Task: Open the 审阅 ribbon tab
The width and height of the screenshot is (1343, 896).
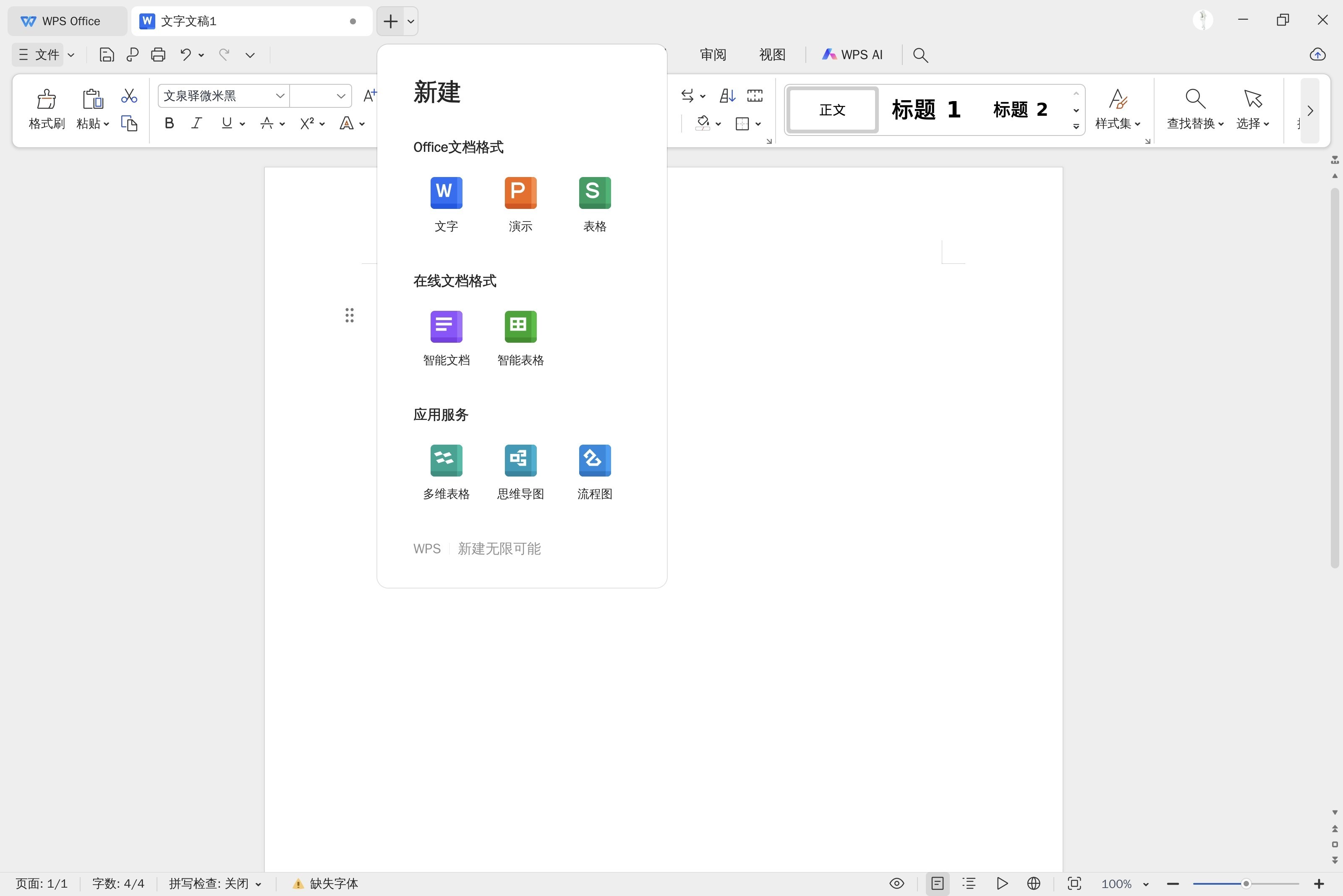Action: click(x=713, y=55)
